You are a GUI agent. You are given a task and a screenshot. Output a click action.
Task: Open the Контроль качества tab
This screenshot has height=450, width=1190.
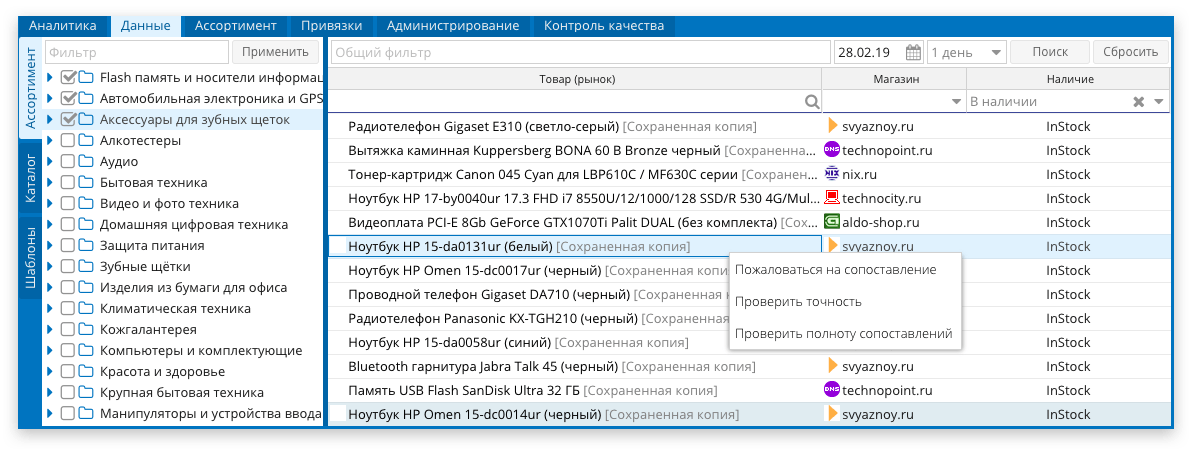pyautogui.click(x=604, y=26)
